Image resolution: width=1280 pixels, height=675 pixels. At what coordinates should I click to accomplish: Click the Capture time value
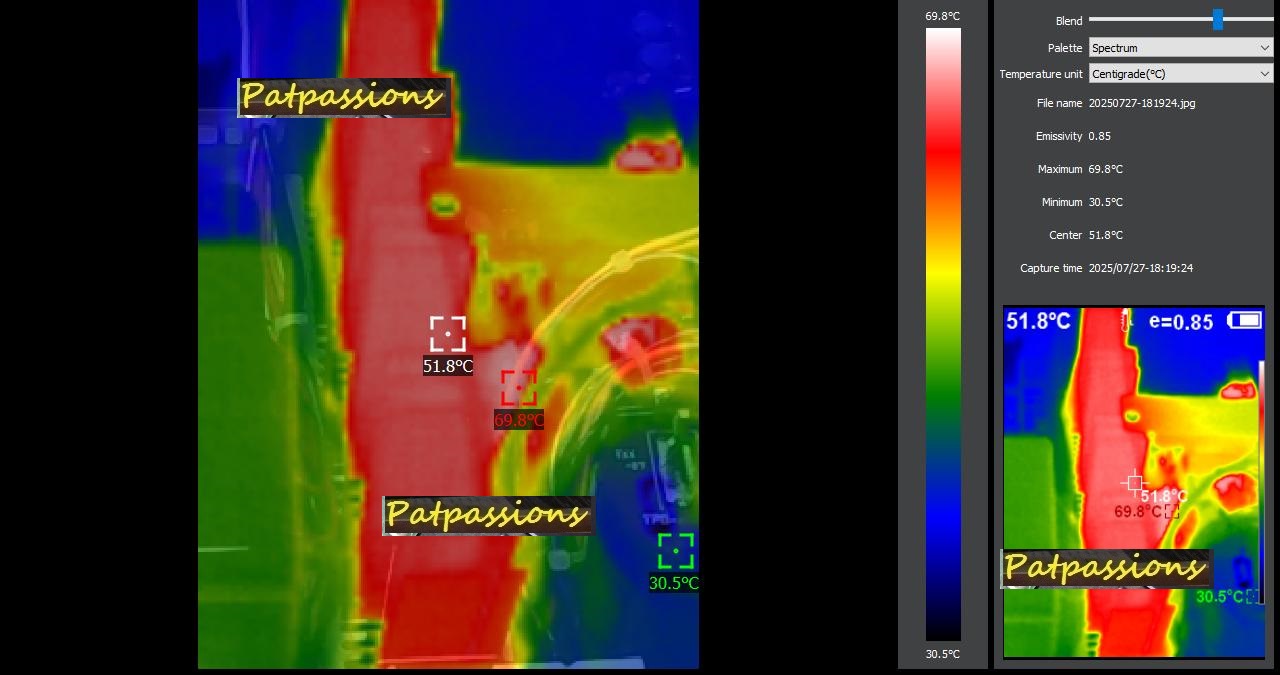(x=1140, y=268)
